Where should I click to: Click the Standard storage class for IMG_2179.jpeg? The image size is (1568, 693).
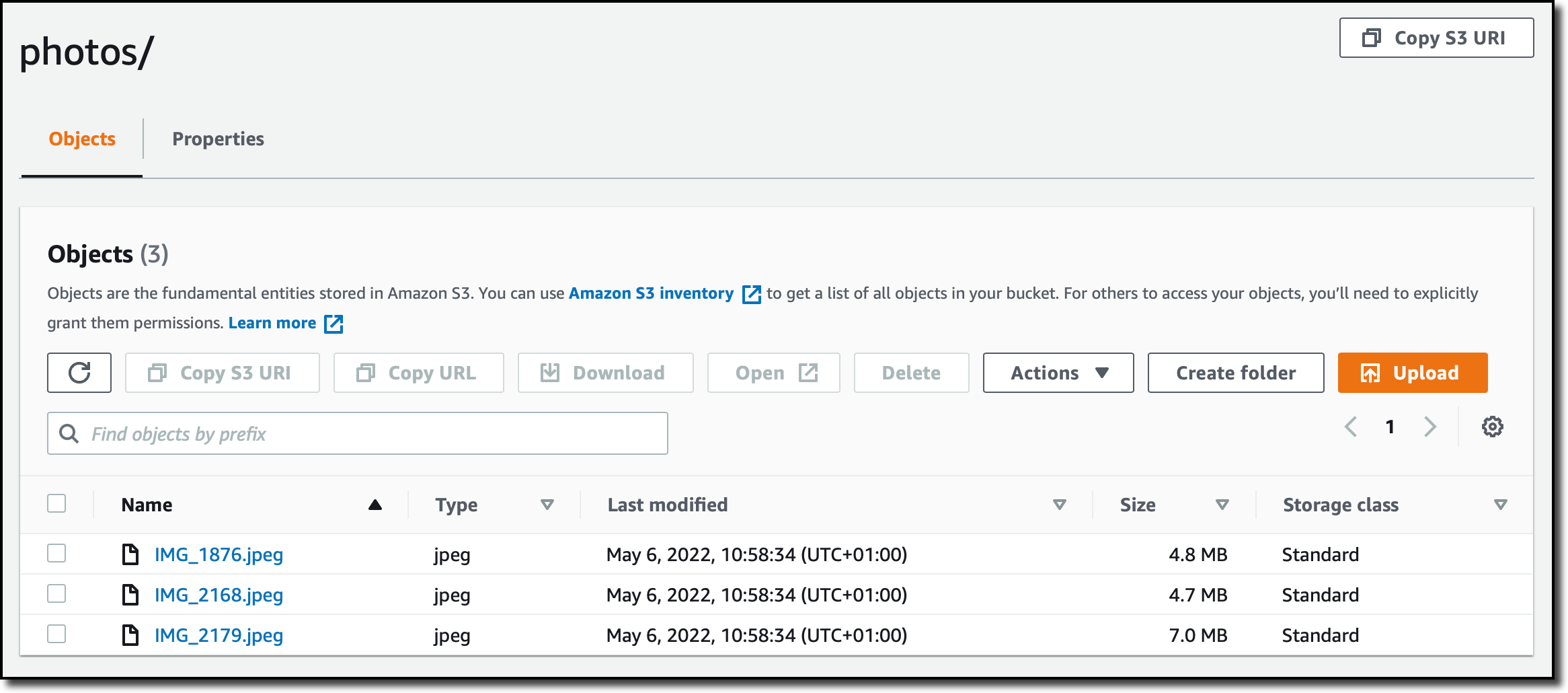click(x=1321, y=635)
